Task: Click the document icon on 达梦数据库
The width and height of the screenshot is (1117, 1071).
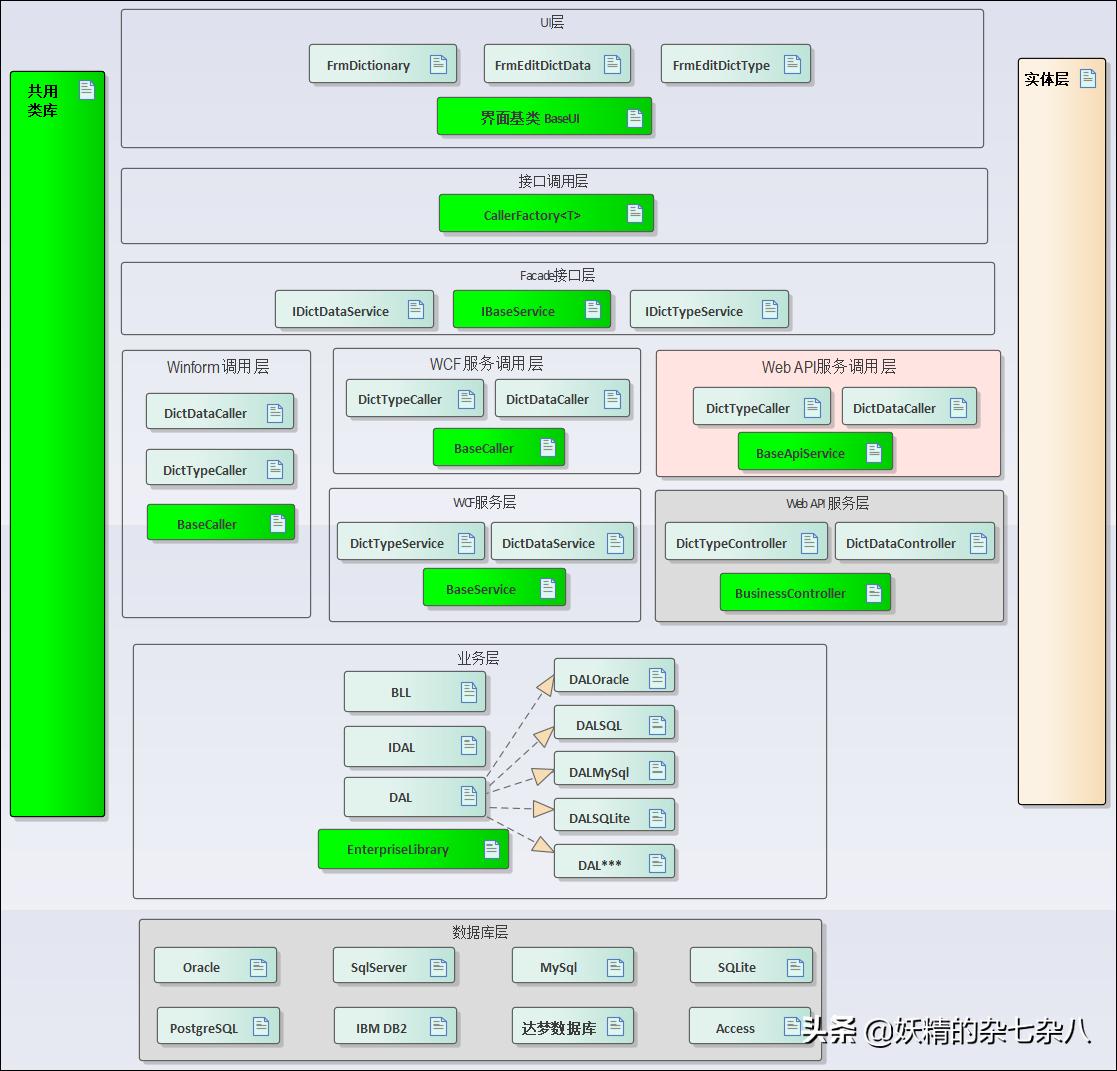Action: coord(615,1025)
